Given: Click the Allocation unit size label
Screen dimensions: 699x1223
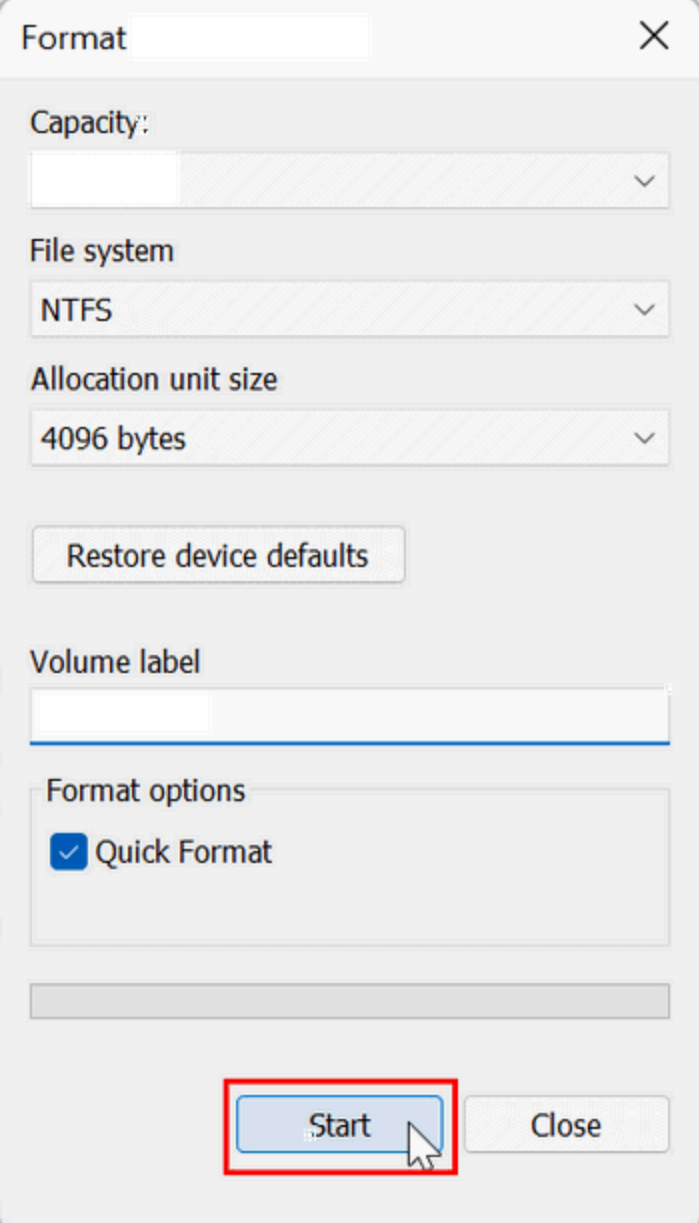Looking at the screenshot, I should point(154,379).
